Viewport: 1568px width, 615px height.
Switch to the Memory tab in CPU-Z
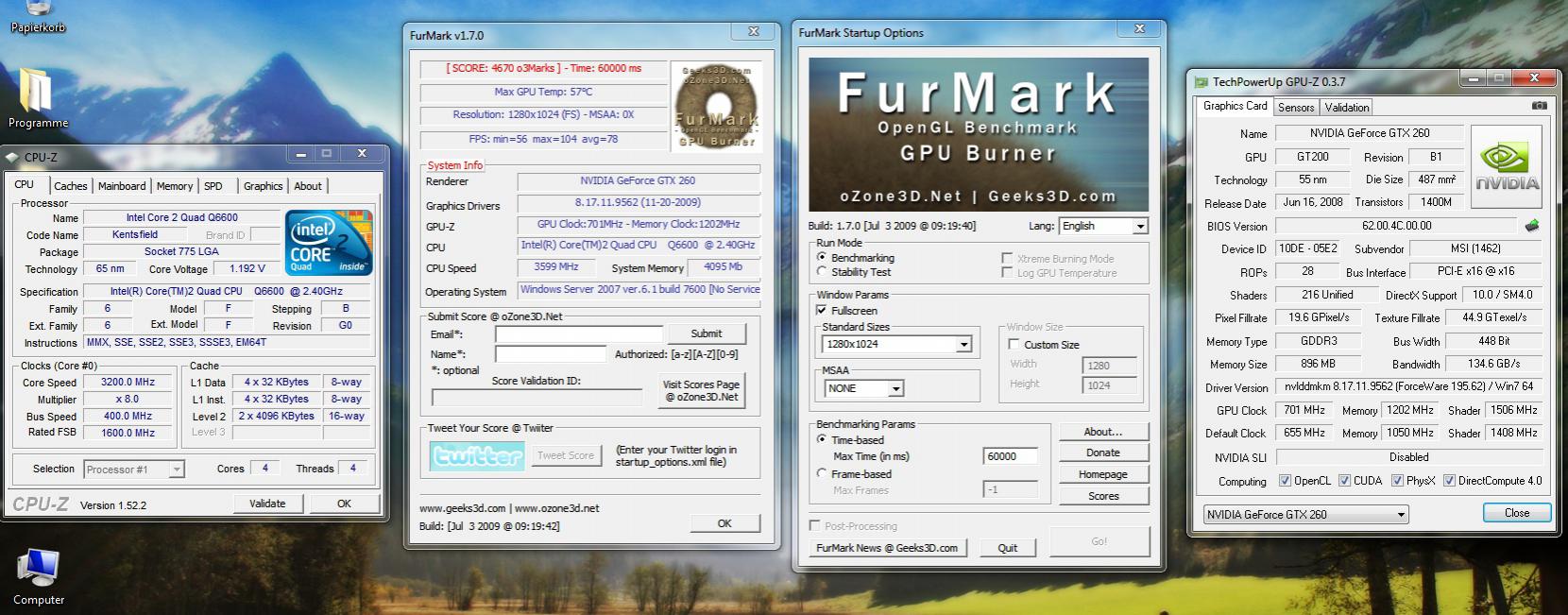175,186
